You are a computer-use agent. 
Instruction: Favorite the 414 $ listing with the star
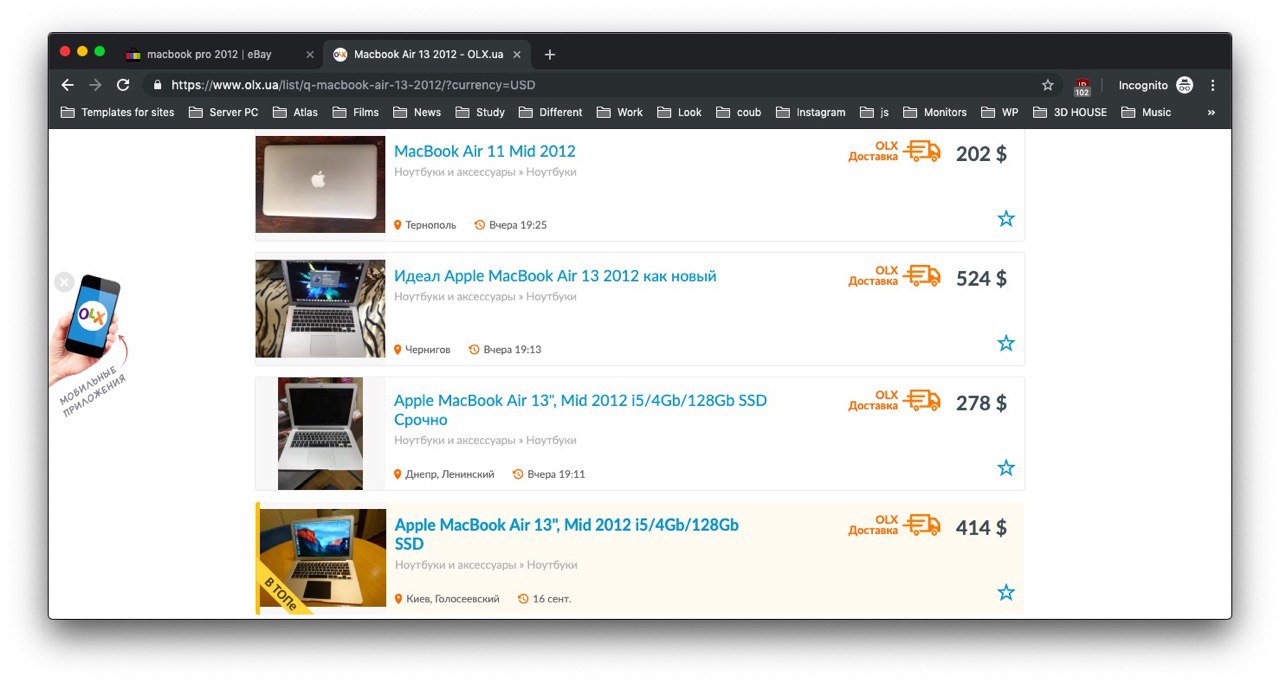click(x=1006, y=592)
